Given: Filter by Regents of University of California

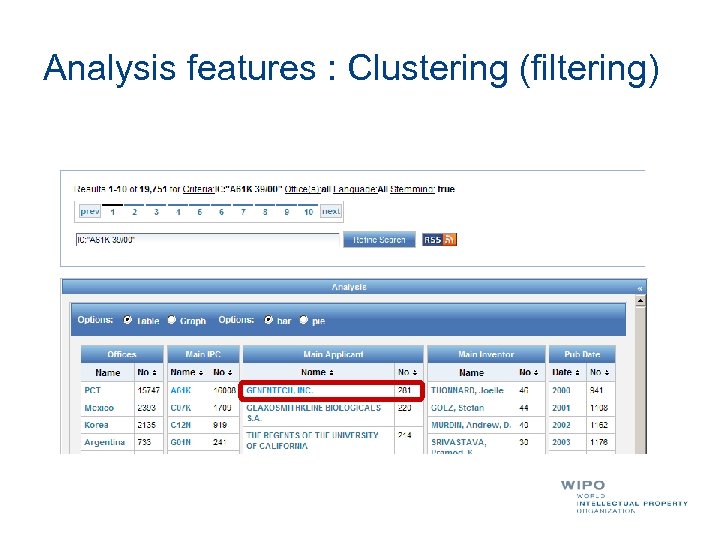Looking at the screenshot, I should [x=312, y=440].
